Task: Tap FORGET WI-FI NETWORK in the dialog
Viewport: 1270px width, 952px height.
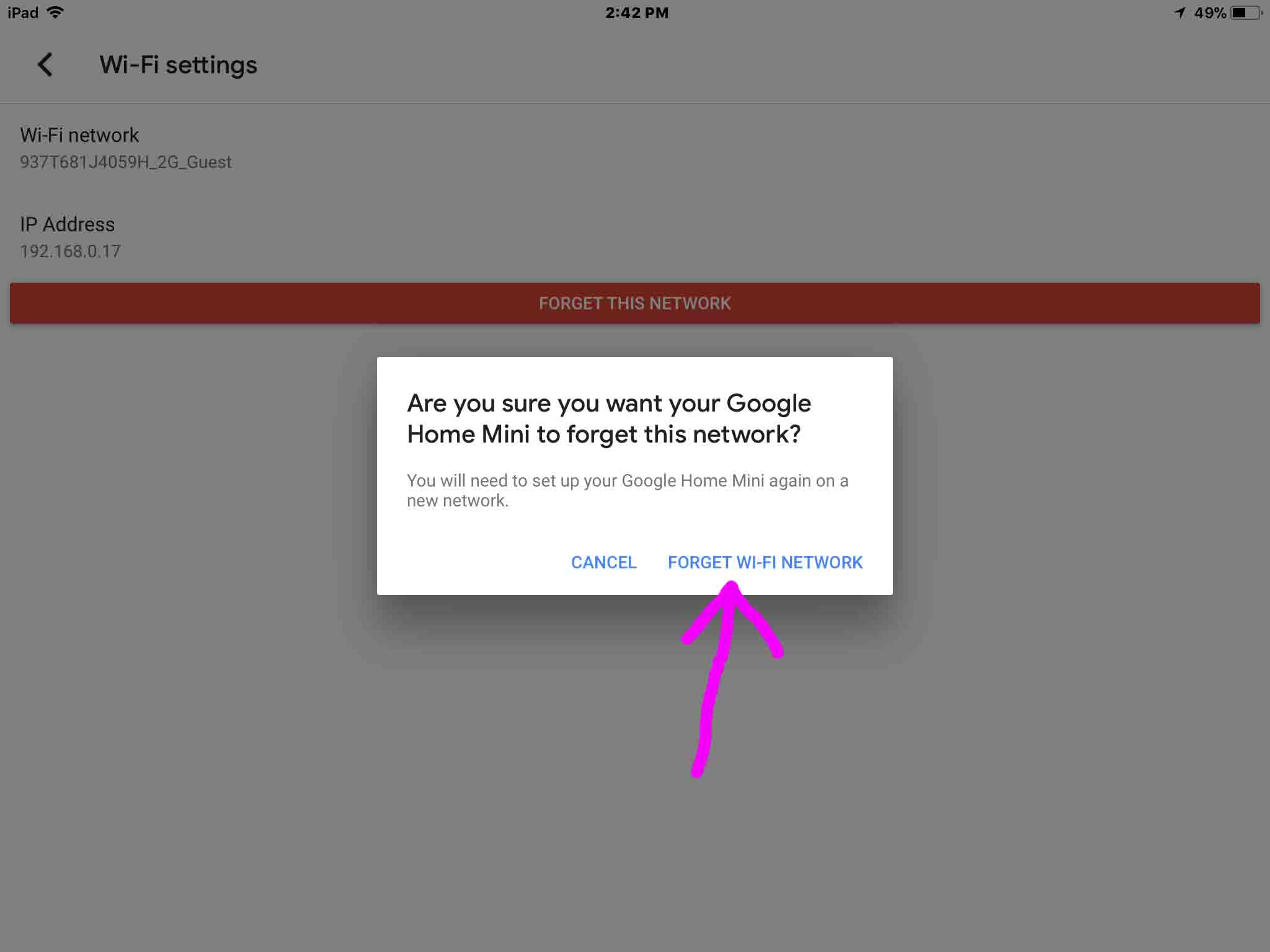Action: pyautogui.click(x=765, y=562)
